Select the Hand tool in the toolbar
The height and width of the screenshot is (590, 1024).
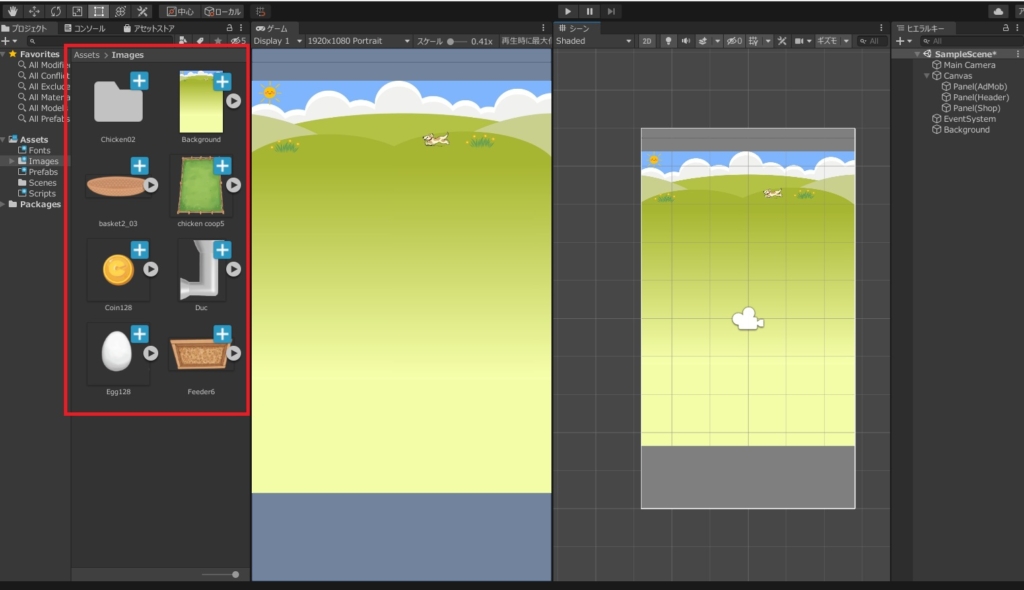[11, 11]
